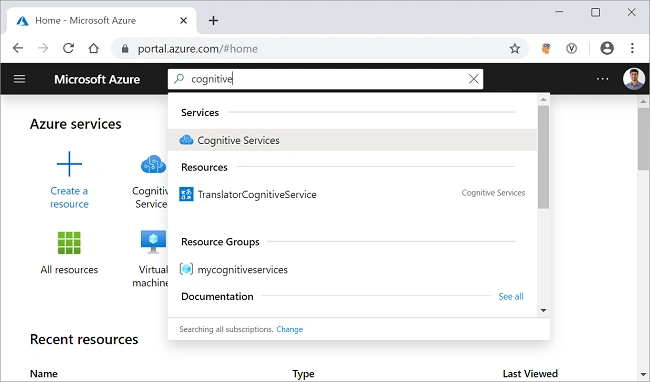The height and width of the screenshot is (382, 650).
Task: Click the address bar URL
Action: click(x=198, y=49)
